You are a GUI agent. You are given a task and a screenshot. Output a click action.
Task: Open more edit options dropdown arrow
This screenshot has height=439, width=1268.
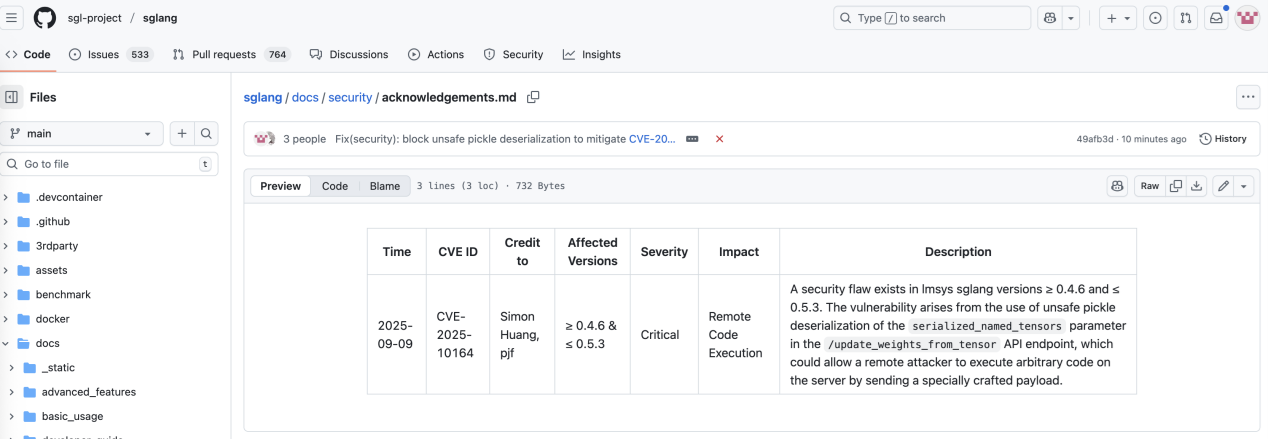click(1244, 186)
